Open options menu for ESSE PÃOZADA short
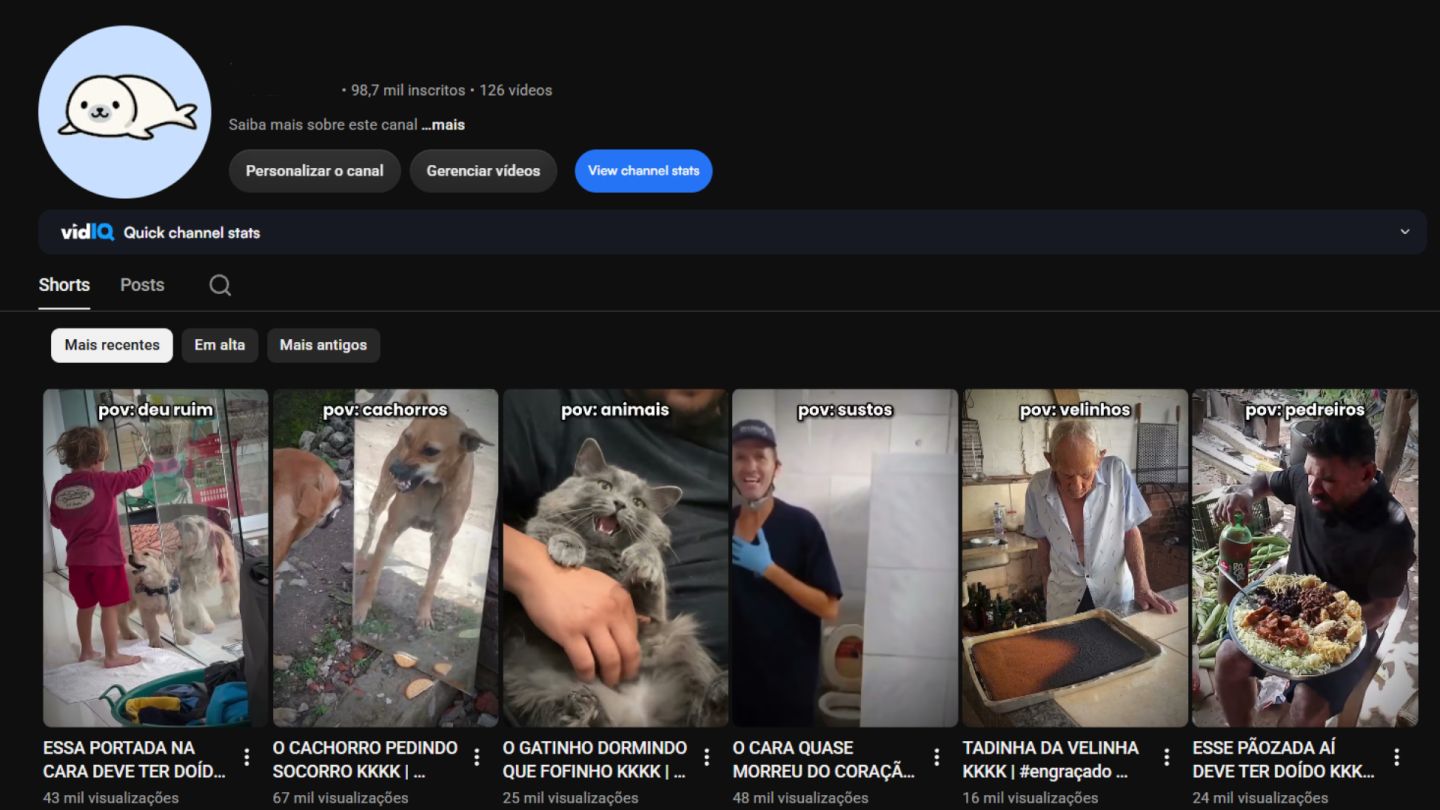Viewport: 1440px width, 810px height. click(x=1397, y=757)
